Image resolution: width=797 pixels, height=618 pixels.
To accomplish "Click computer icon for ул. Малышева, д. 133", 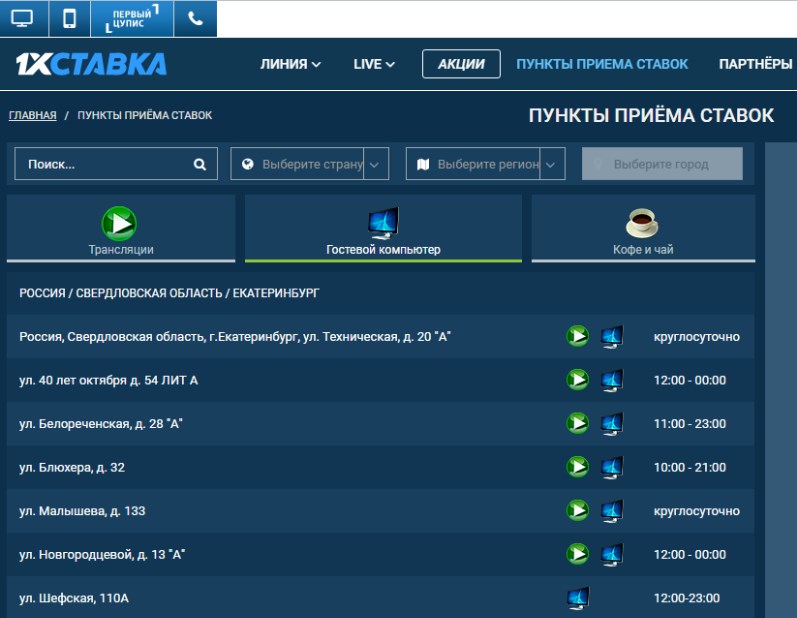I will pos(612,511).
